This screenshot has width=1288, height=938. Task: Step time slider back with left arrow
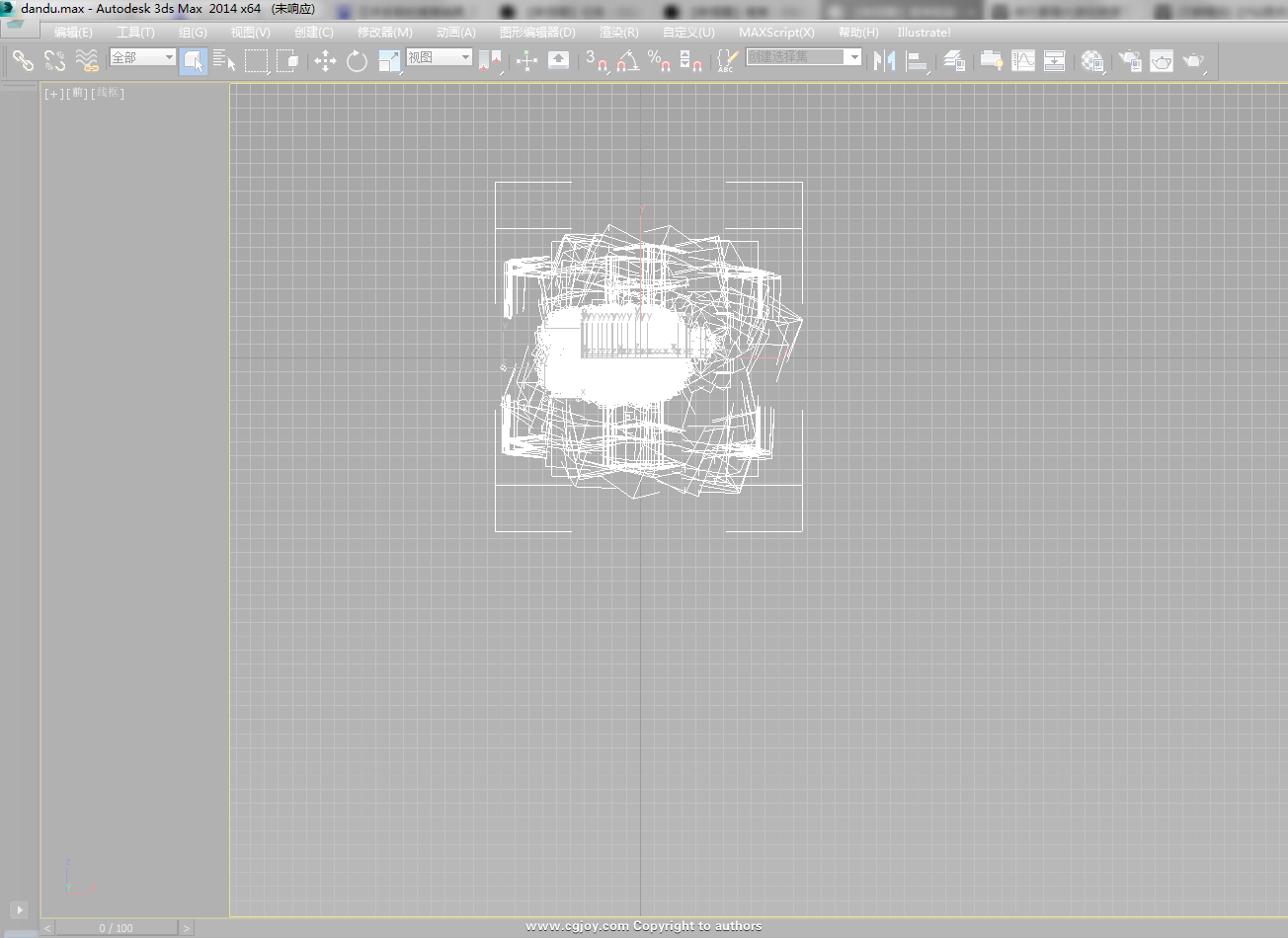[x=47, y=928]
